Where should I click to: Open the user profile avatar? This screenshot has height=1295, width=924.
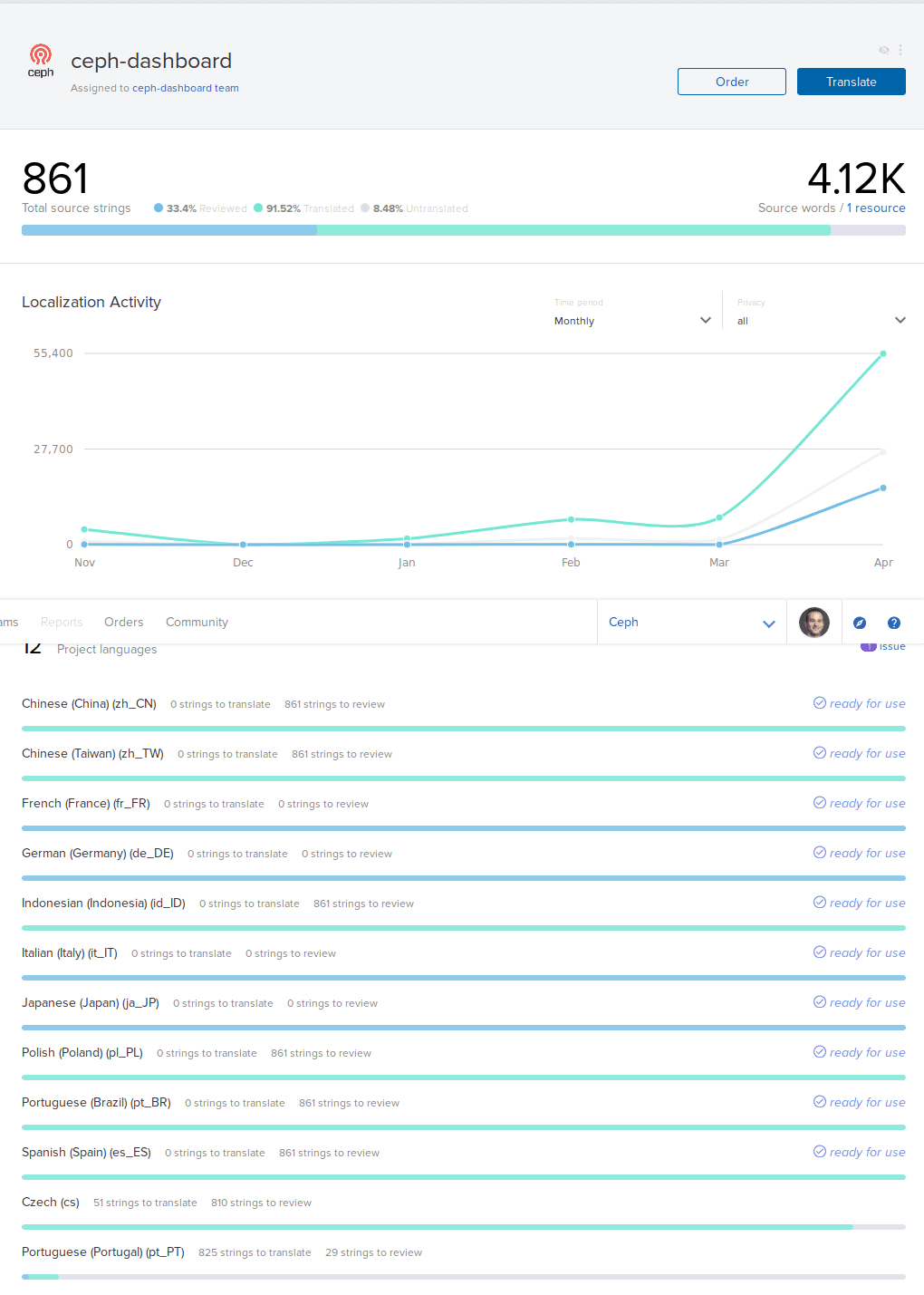813,623
